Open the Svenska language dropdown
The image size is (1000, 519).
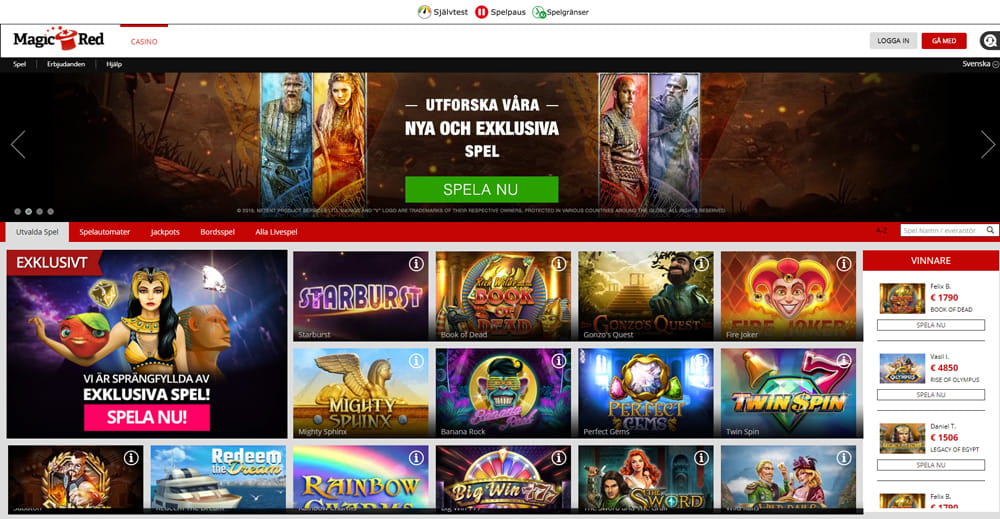(x=980, y=64)
